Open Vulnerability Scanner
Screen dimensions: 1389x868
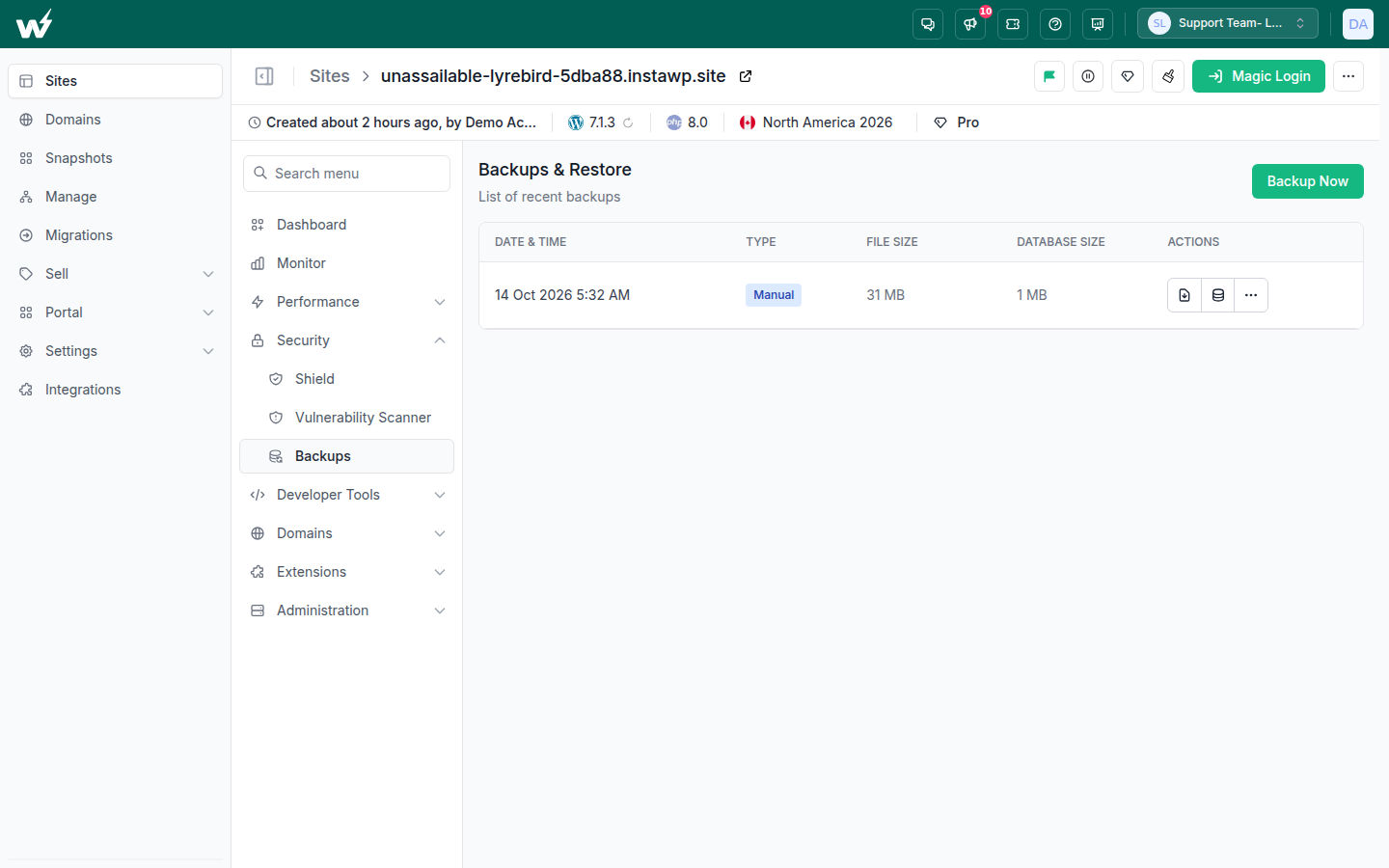346,418
